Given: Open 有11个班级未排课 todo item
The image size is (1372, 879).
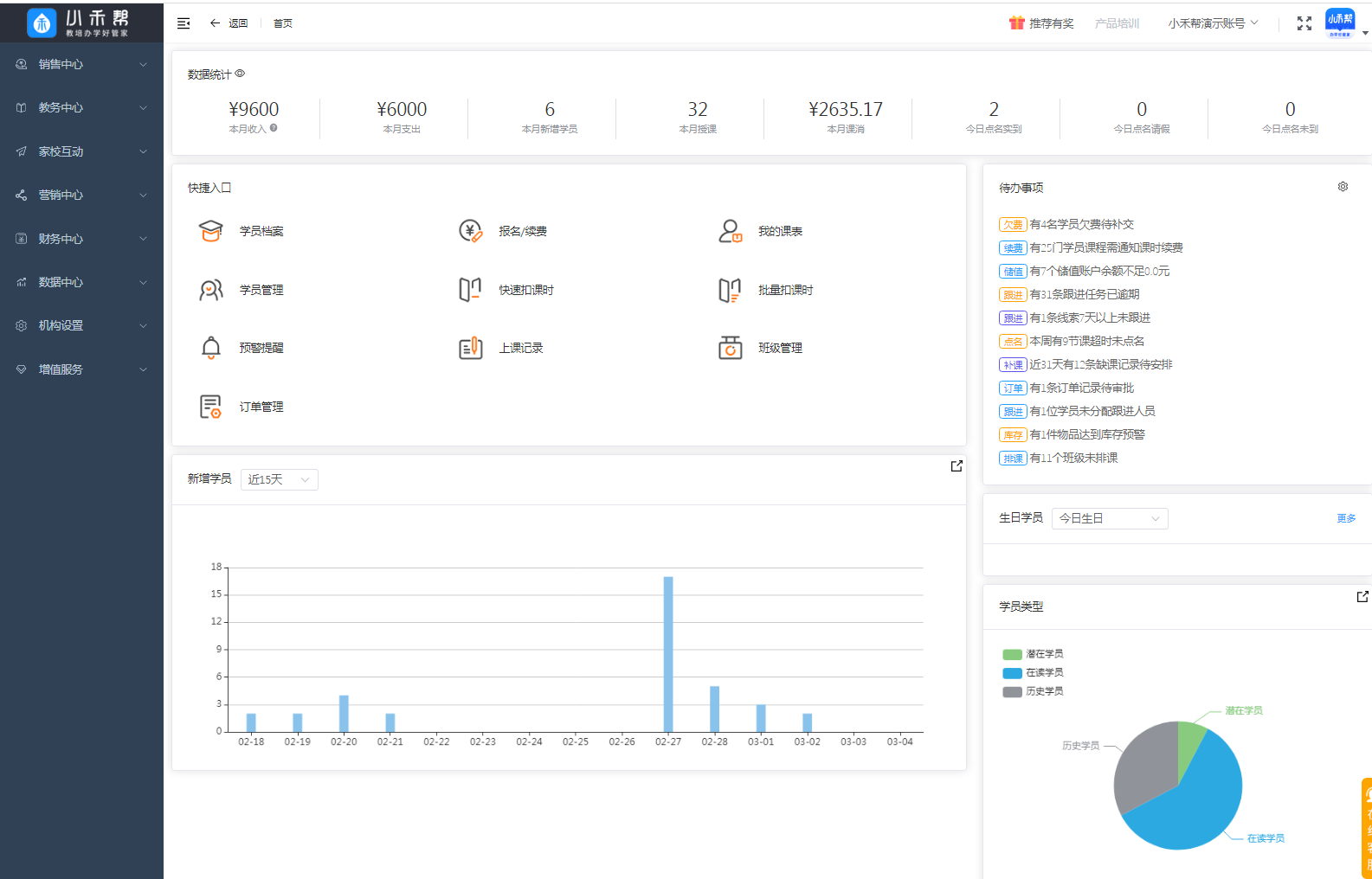Looking at the screenshot, I should 1059,458.
